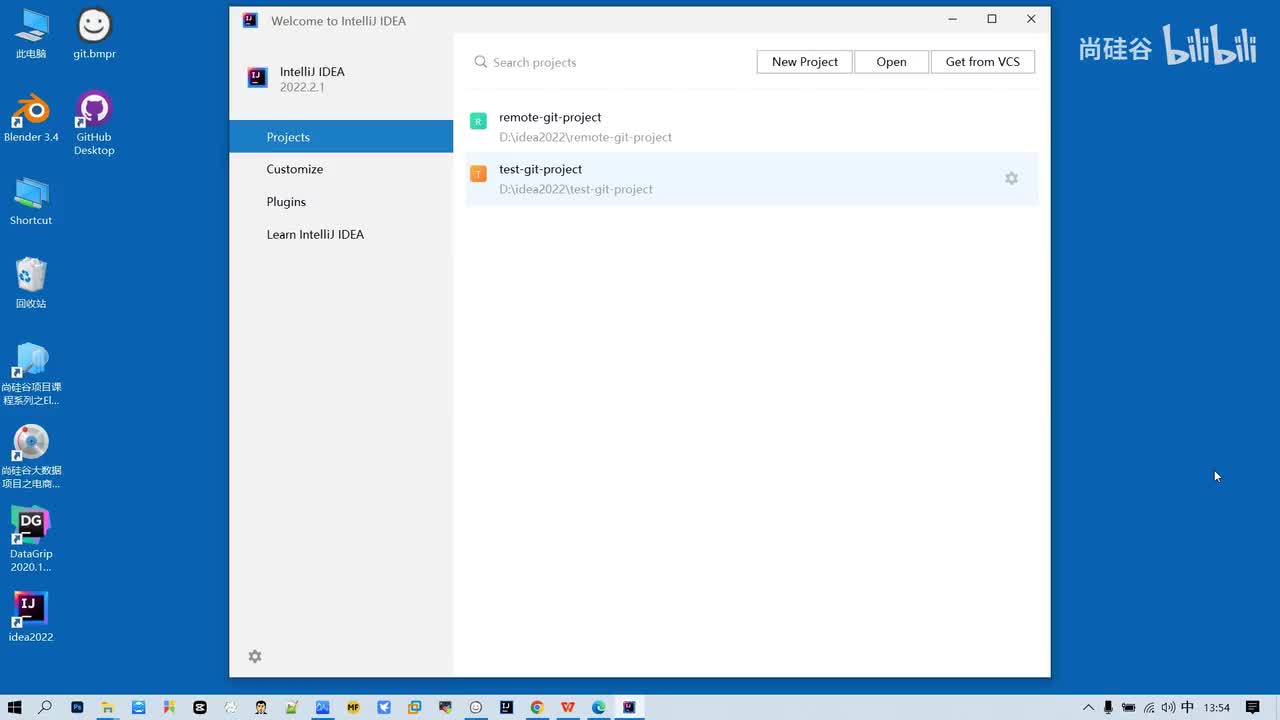This screenshot has height=720, width=1280.
Task: Open the remote-git-project entry
Action: pos(752,127)
